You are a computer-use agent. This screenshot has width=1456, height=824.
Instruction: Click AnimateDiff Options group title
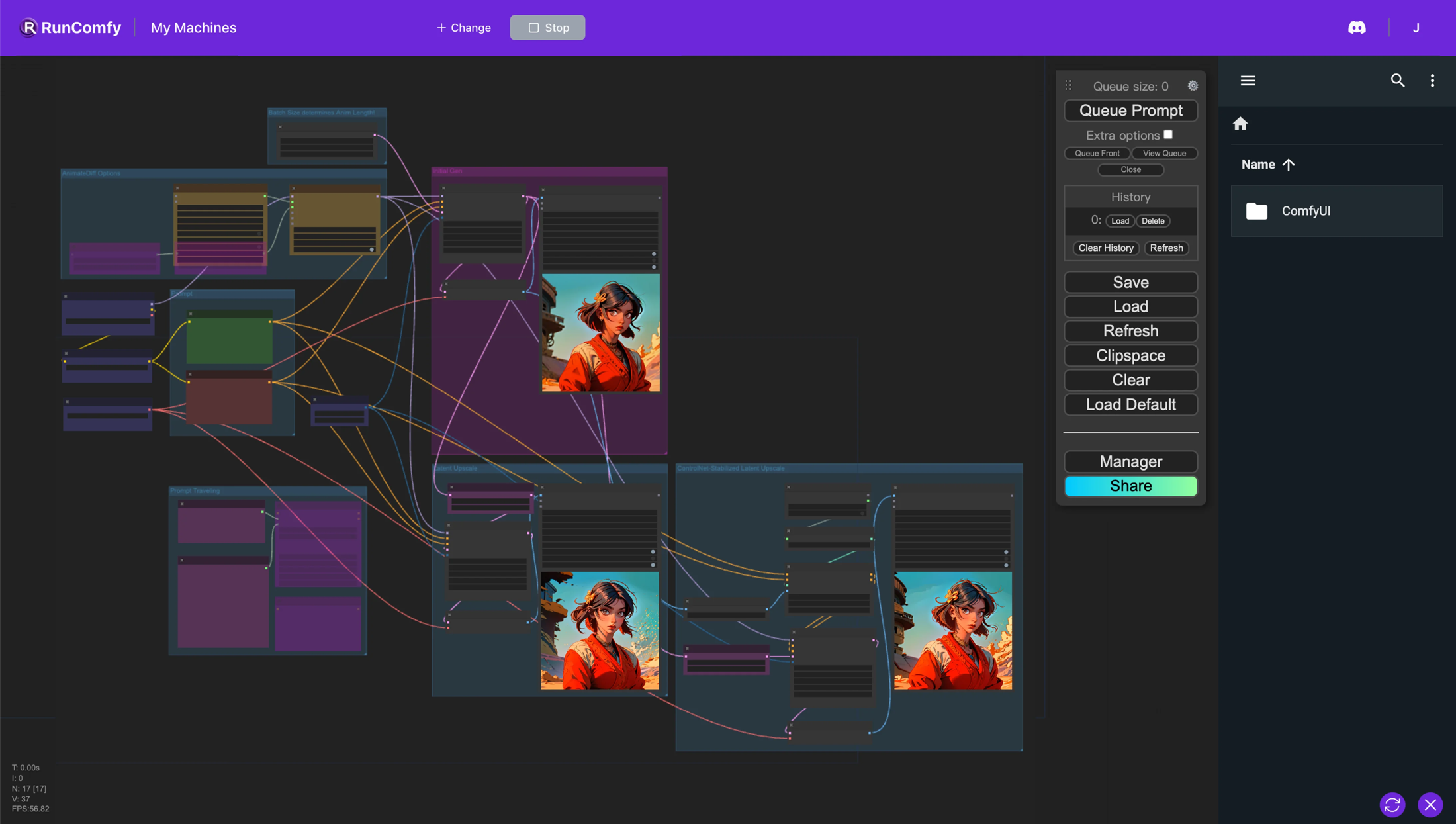(91, 173)
